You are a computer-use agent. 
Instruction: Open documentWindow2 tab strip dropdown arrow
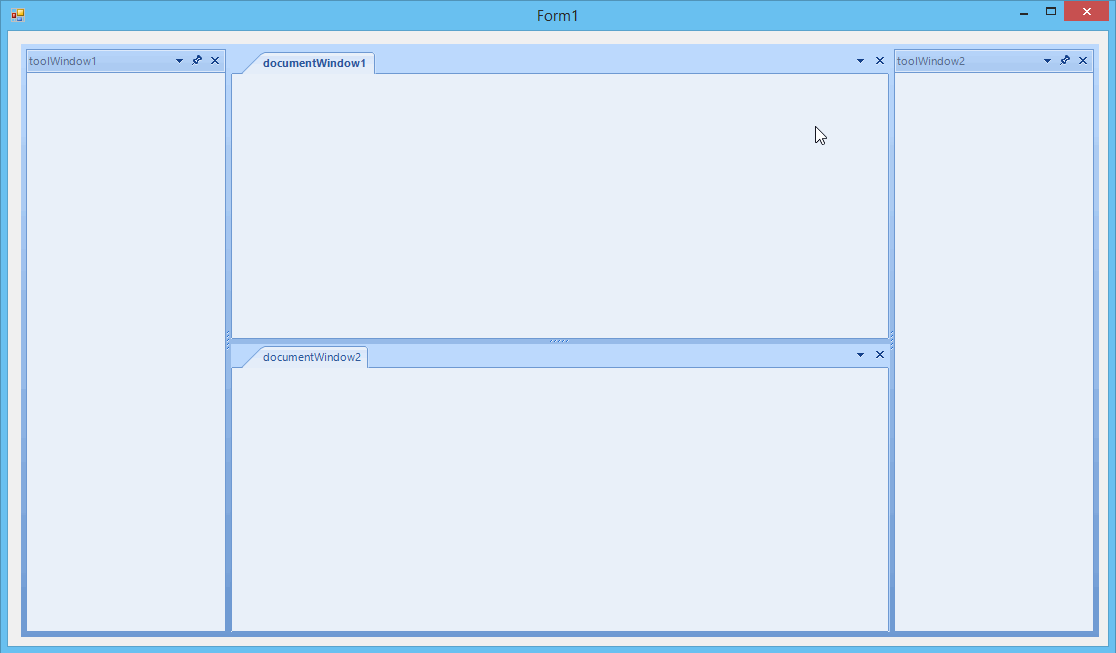click(x=860, y=355)
